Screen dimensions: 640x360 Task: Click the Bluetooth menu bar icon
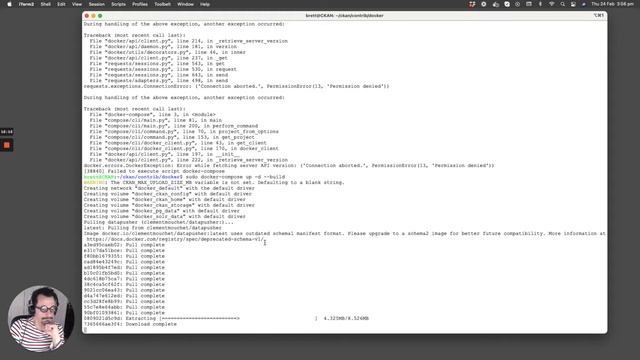click(540, 4)
